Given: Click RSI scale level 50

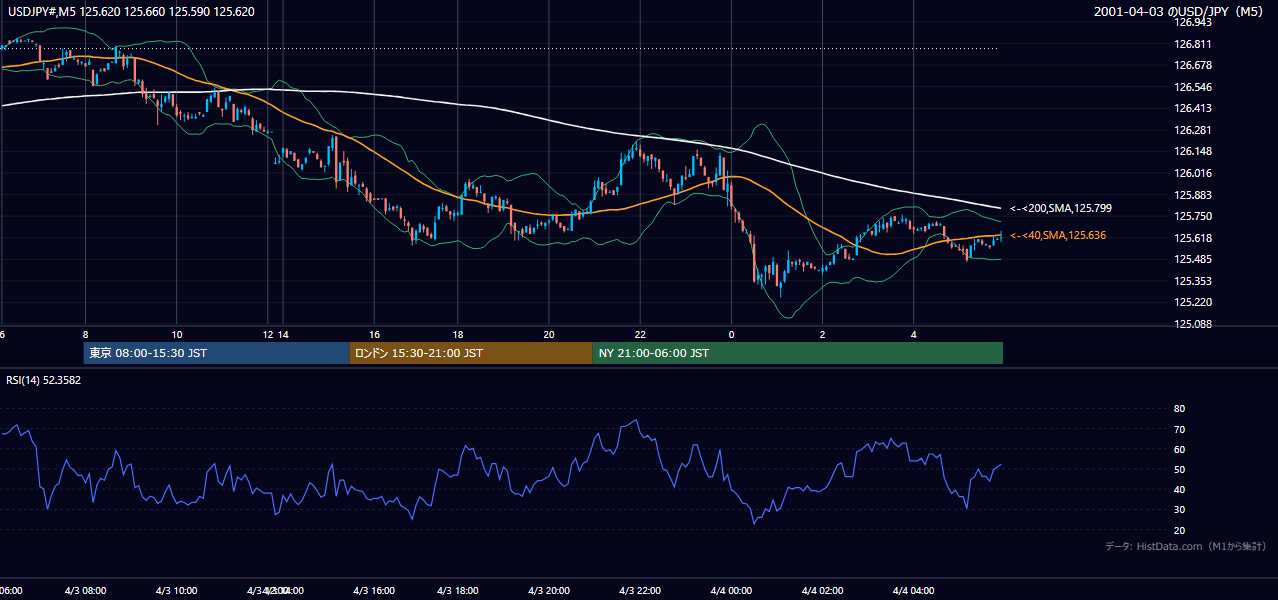Looking at the screenshot, I should tap(1179, 470).
